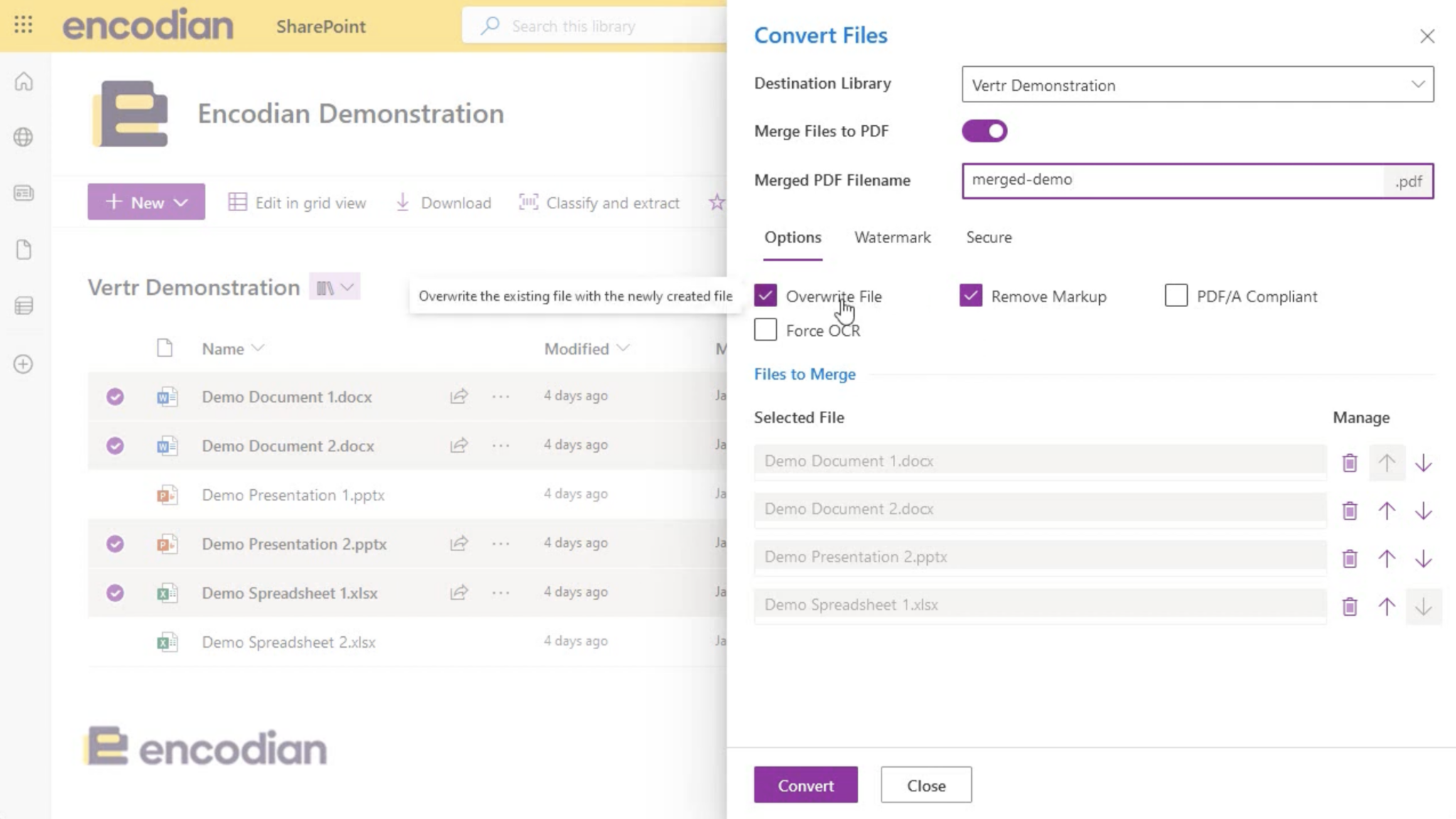Deselect Demo Spreadsheet 1.xlsx row checkmark
Image resolution: width=1456 pixels, height=819 pixels.
(x=115, y=593)
